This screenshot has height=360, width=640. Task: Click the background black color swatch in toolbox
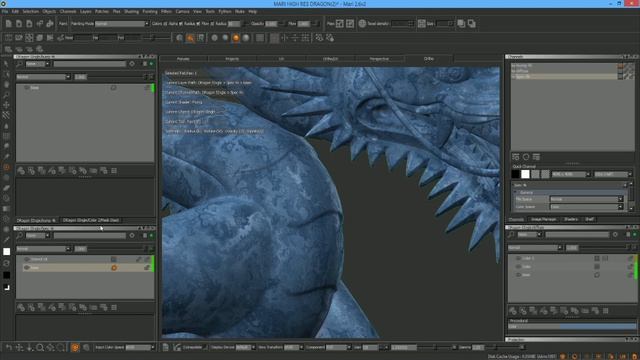pos(7,275)
